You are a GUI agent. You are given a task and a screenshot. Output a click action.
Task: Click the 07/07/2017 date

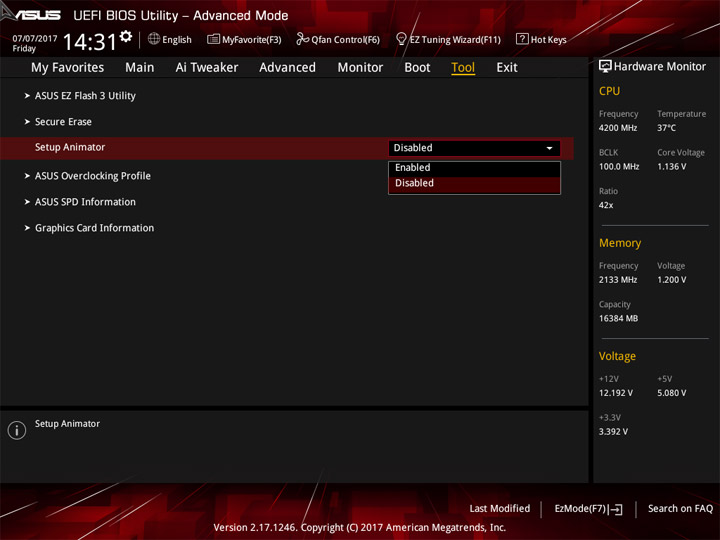pyautogui.click(x=35, y=39)
